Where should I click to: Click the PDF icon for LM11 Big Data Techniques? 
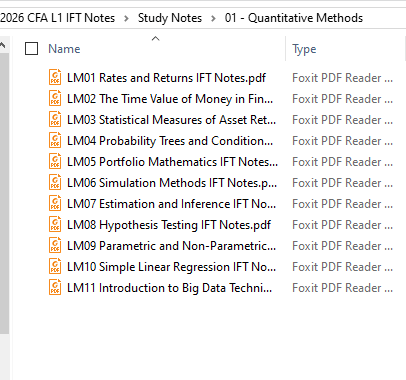pos(55,287)
